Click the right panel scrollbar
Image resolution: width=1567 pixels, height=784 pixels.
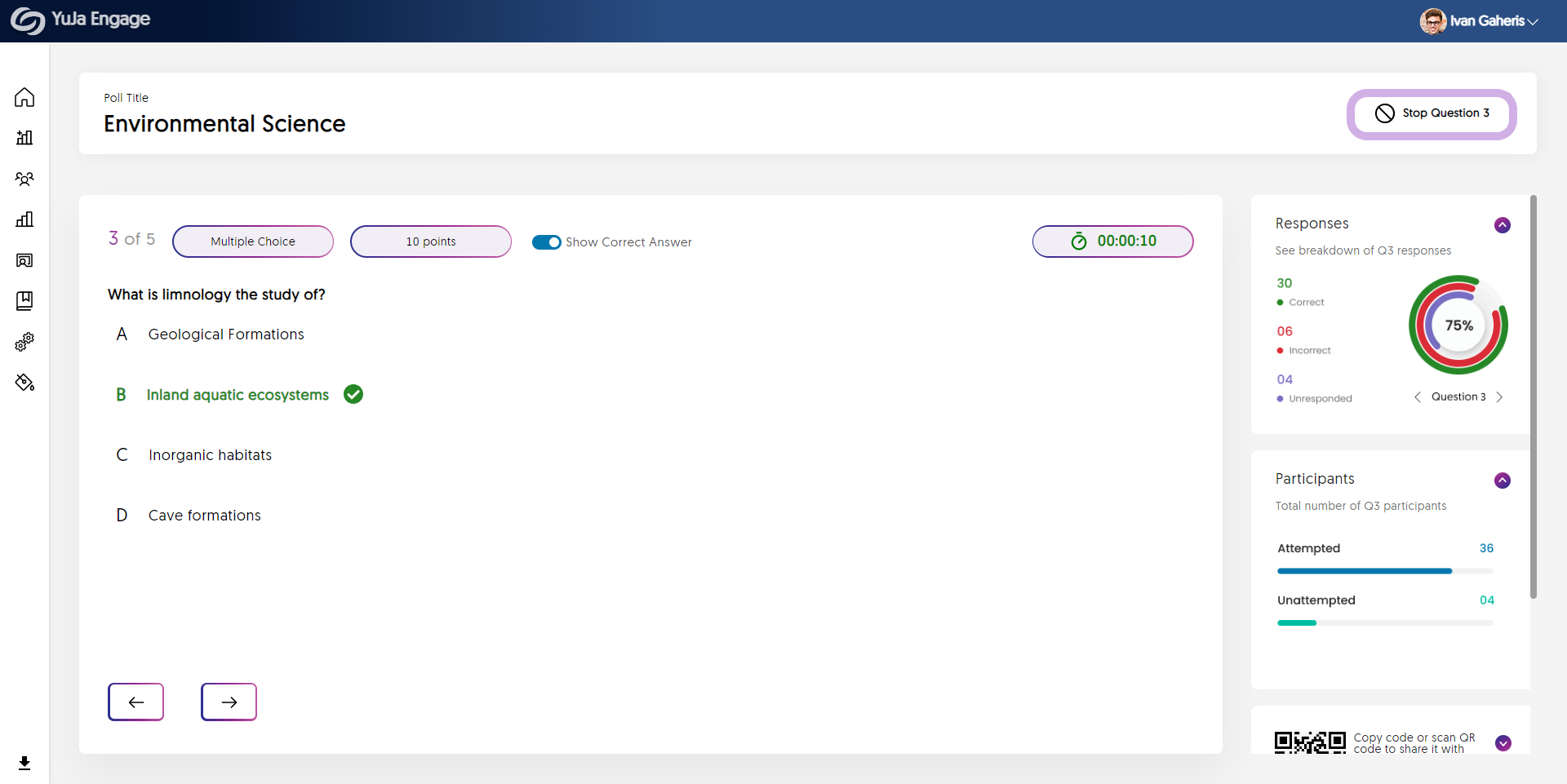[x=1534, y=396]
